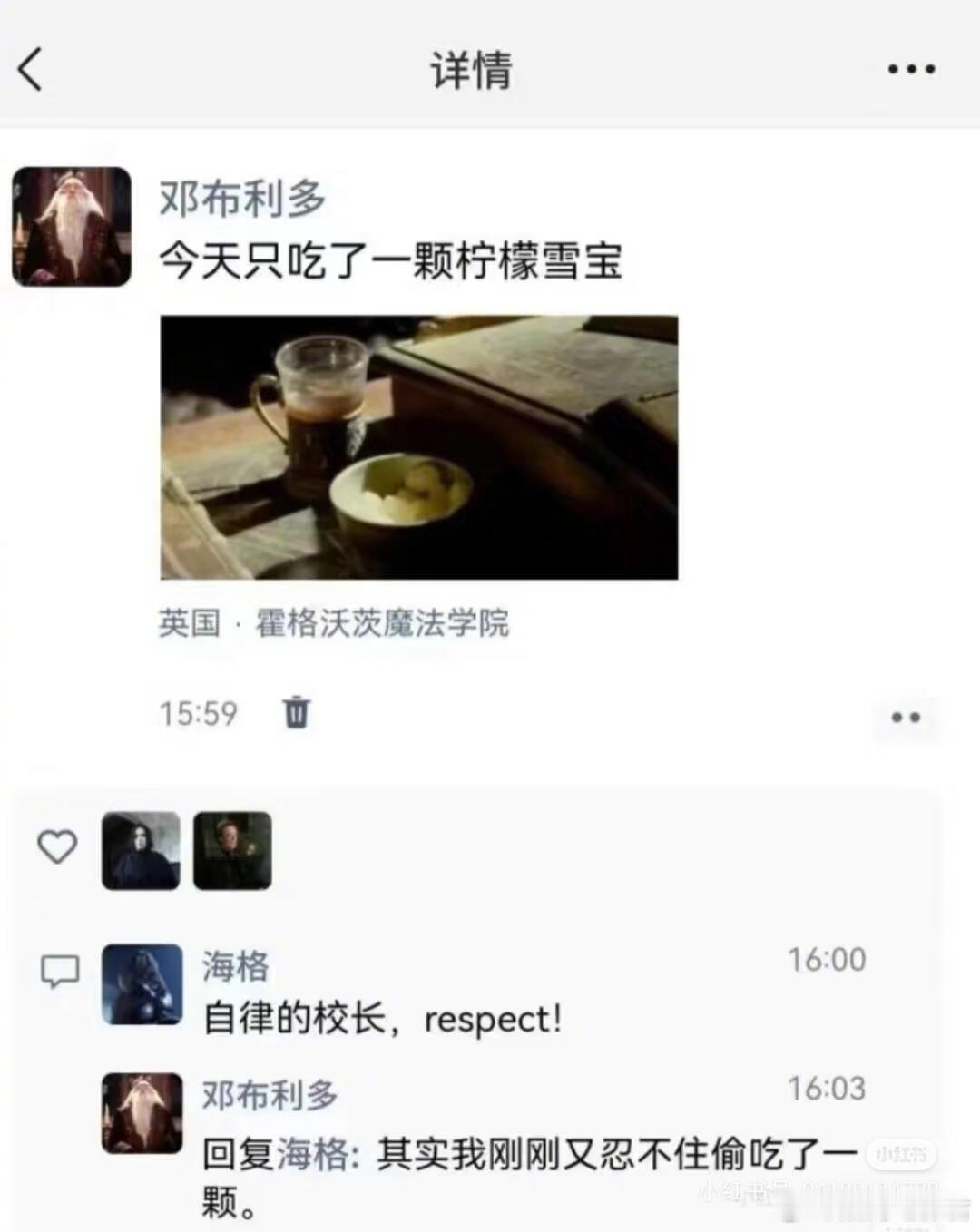This screenshot has width=980, height=1232.
Task: Open 邓布利多 username at post top
Action: point(242,198)
